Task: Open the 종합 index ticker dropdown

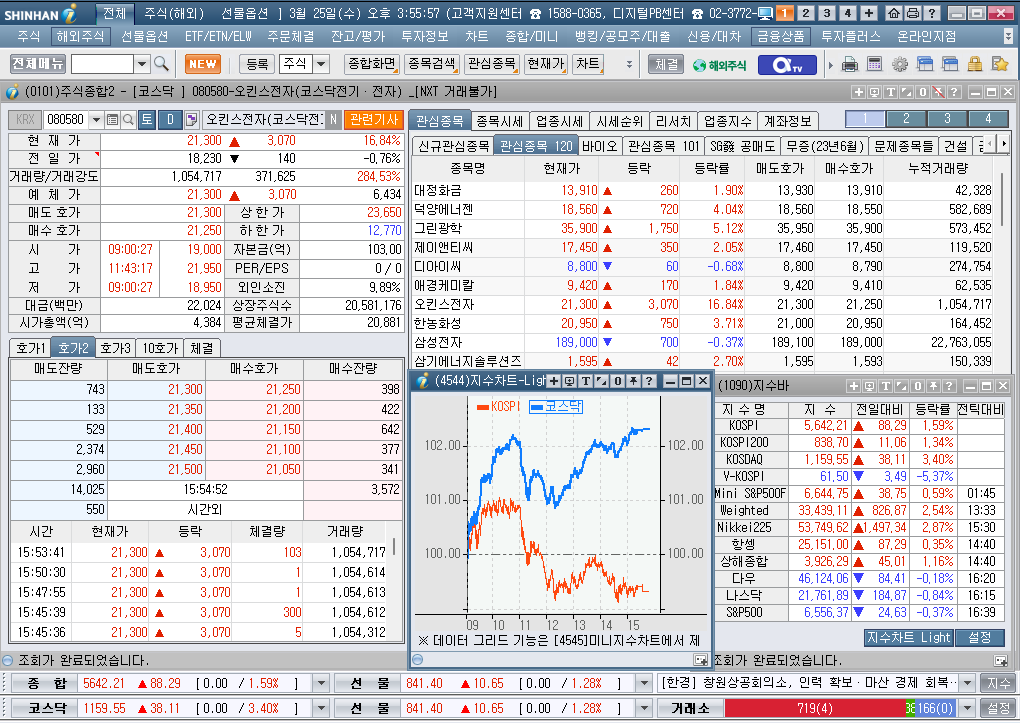Action: pyautogui.click(x=320, y=683)
